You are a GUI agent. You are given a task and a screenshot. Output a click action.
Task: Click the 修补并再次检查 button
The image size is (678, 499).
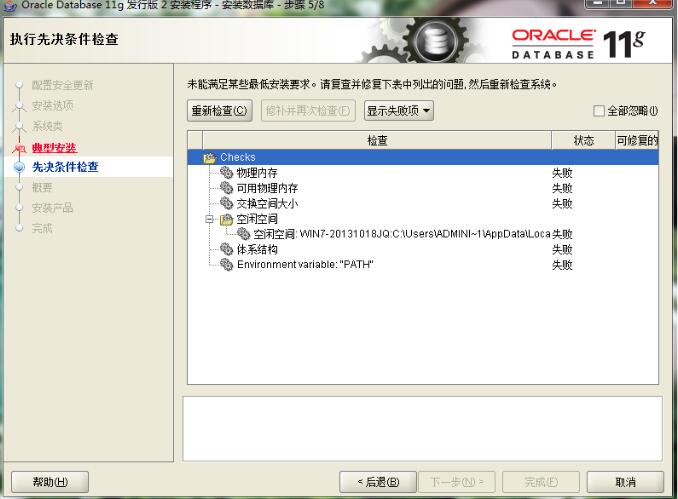click(x=308, y=111)
